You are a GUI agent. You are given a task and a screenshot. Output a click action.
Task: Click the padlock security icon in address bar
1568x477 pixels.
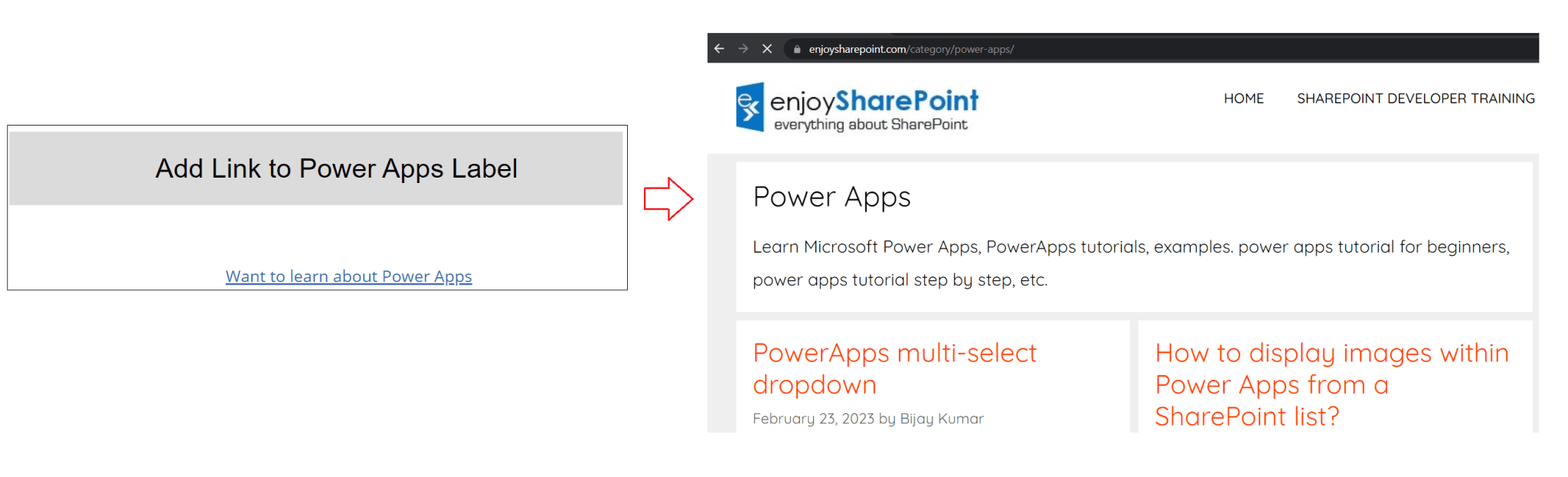[796, 48]
